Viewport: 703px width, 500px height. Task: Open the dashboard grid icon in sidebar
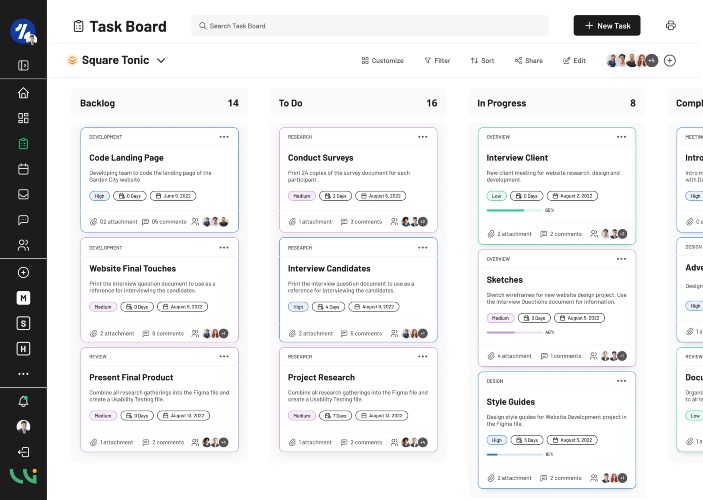tap(23, 118)
